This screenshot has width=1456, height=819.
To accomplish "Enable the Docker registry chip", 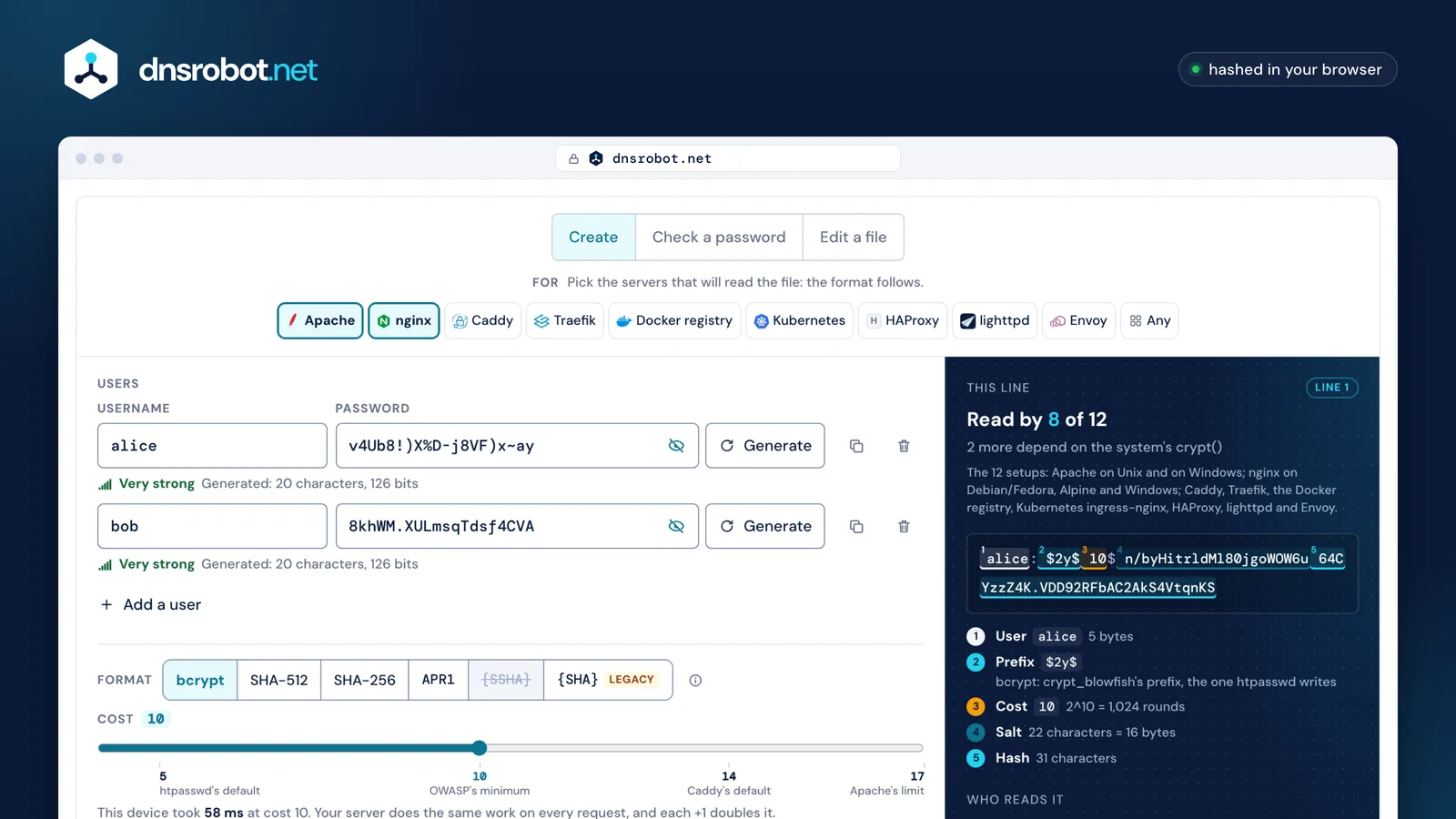I will click(x=674, y=320).
